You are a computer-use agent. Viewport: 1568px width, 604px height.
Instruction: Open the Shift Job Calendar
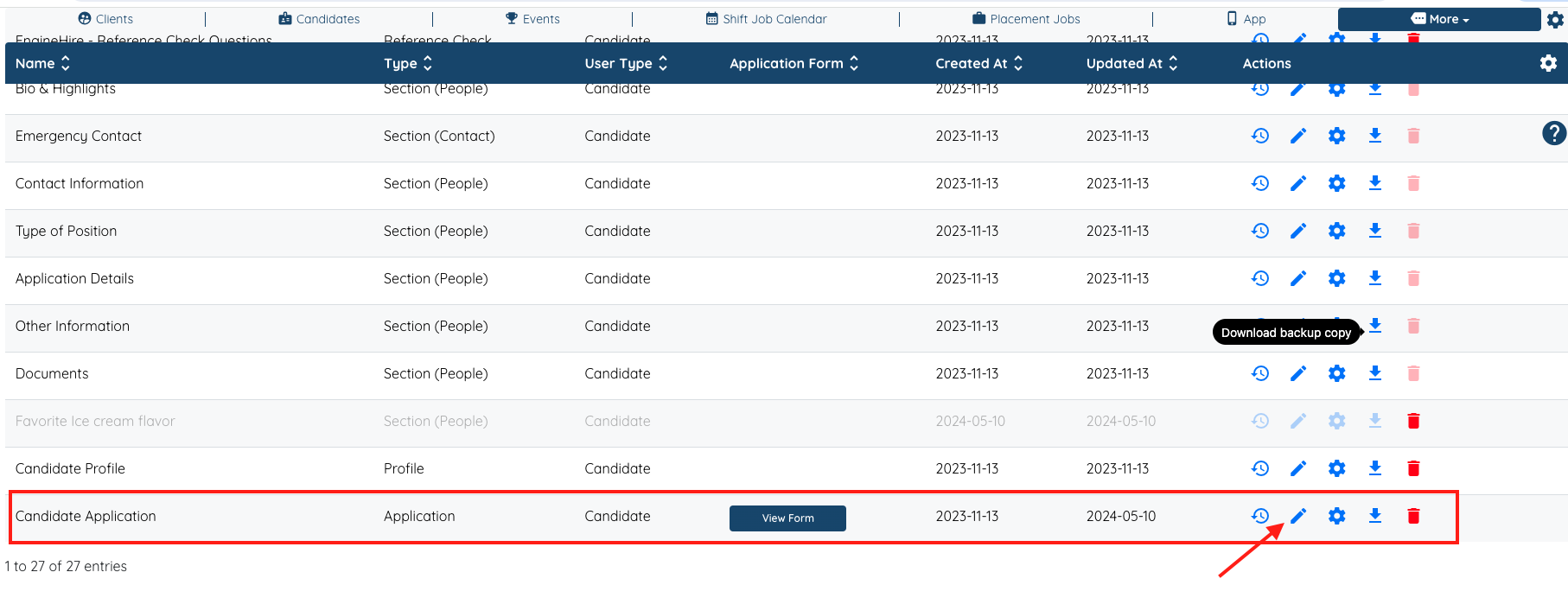click(767, 19)
